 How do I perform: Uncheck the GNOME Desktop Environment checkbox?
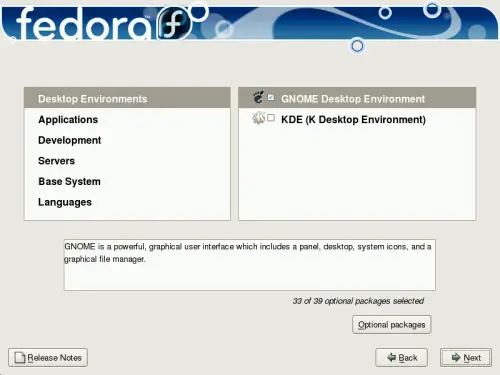[x=271, y=97]
